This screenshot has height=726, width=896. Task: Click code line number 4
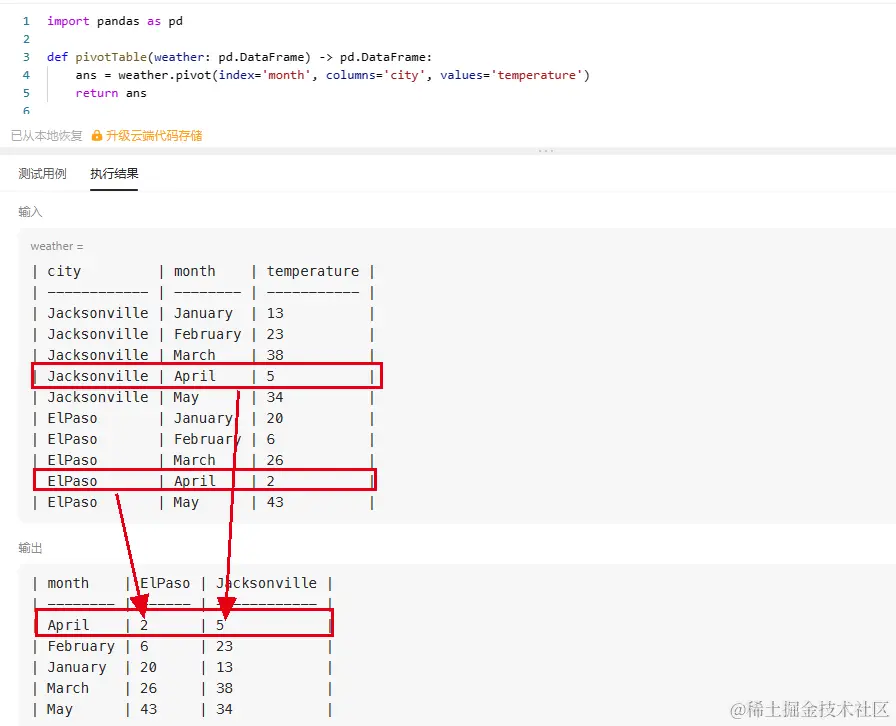[26, 75]
